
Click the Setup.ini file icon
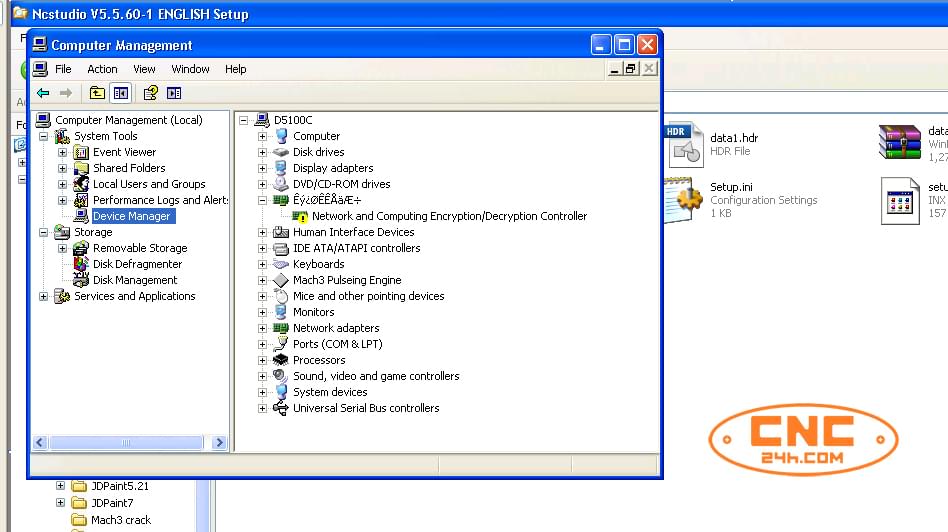[x=685, y=200]
